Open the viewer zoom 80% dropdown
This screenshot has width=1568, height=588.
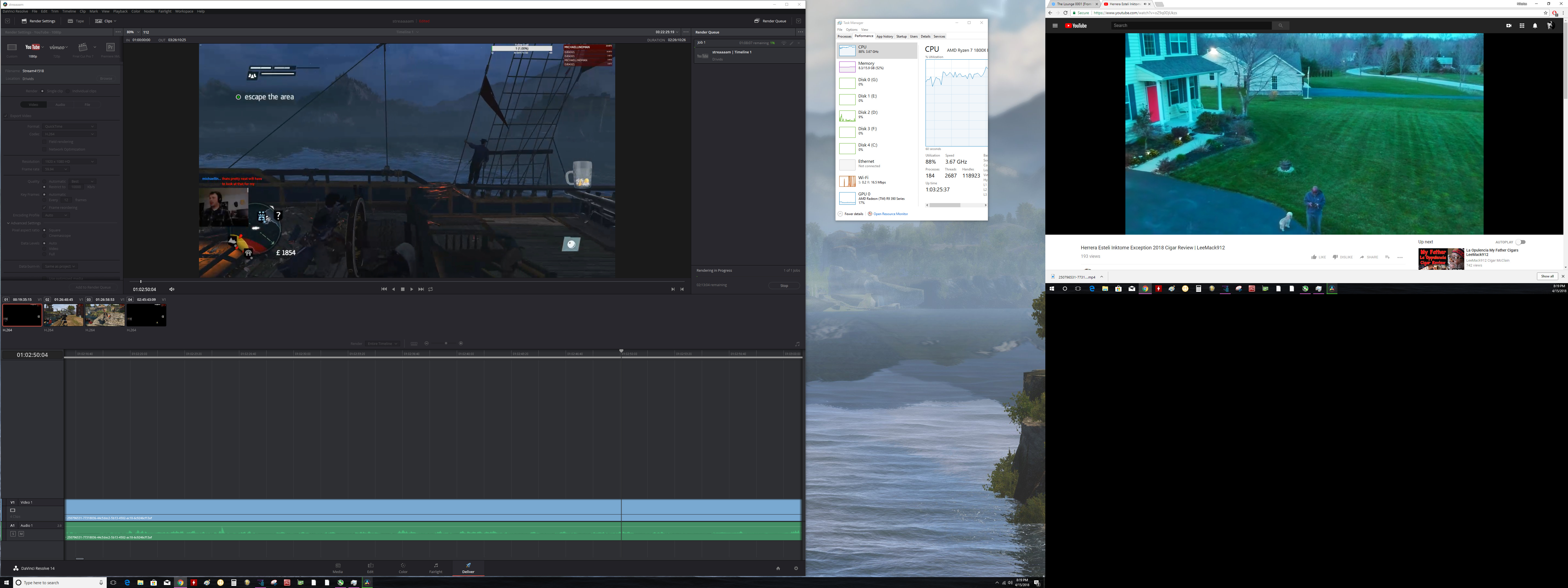pos(132,32)
